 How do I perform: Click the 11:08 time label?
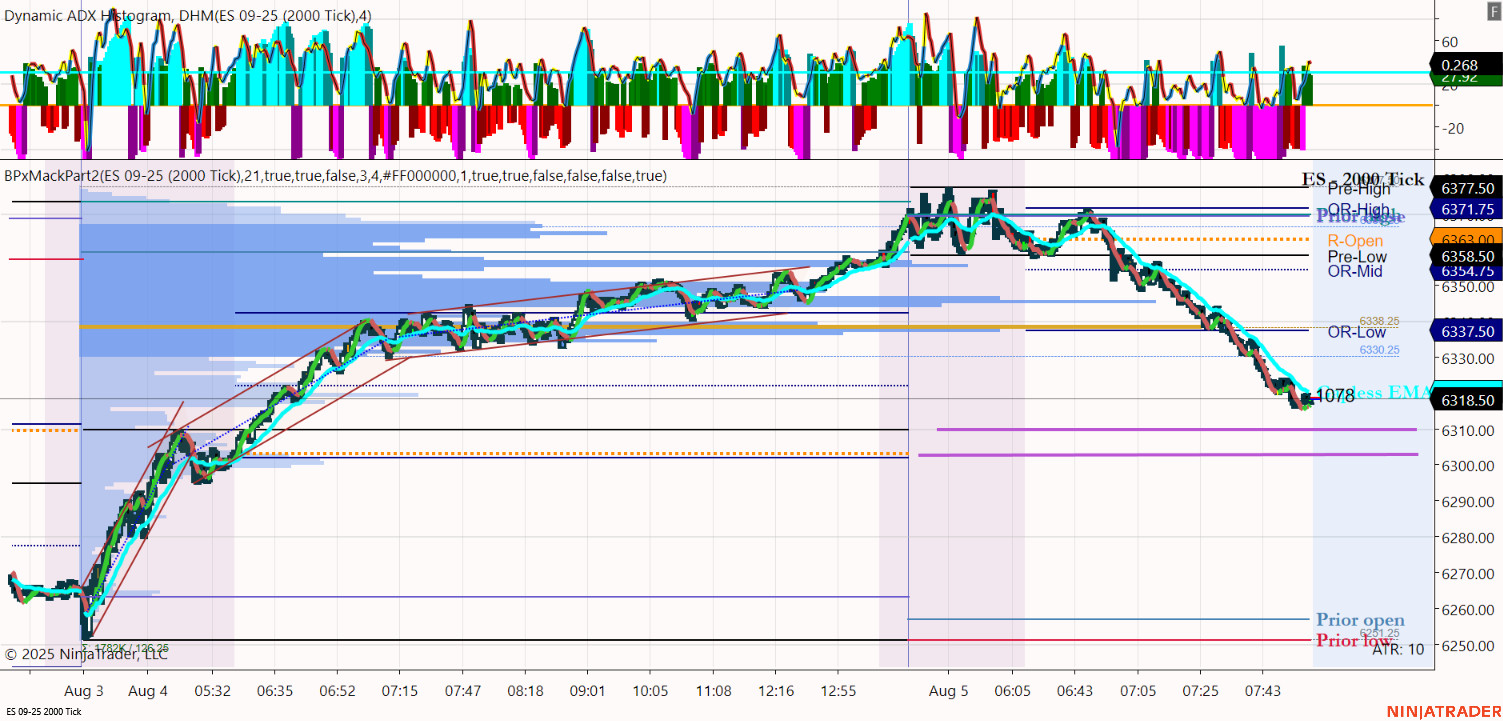pos(713,691)
